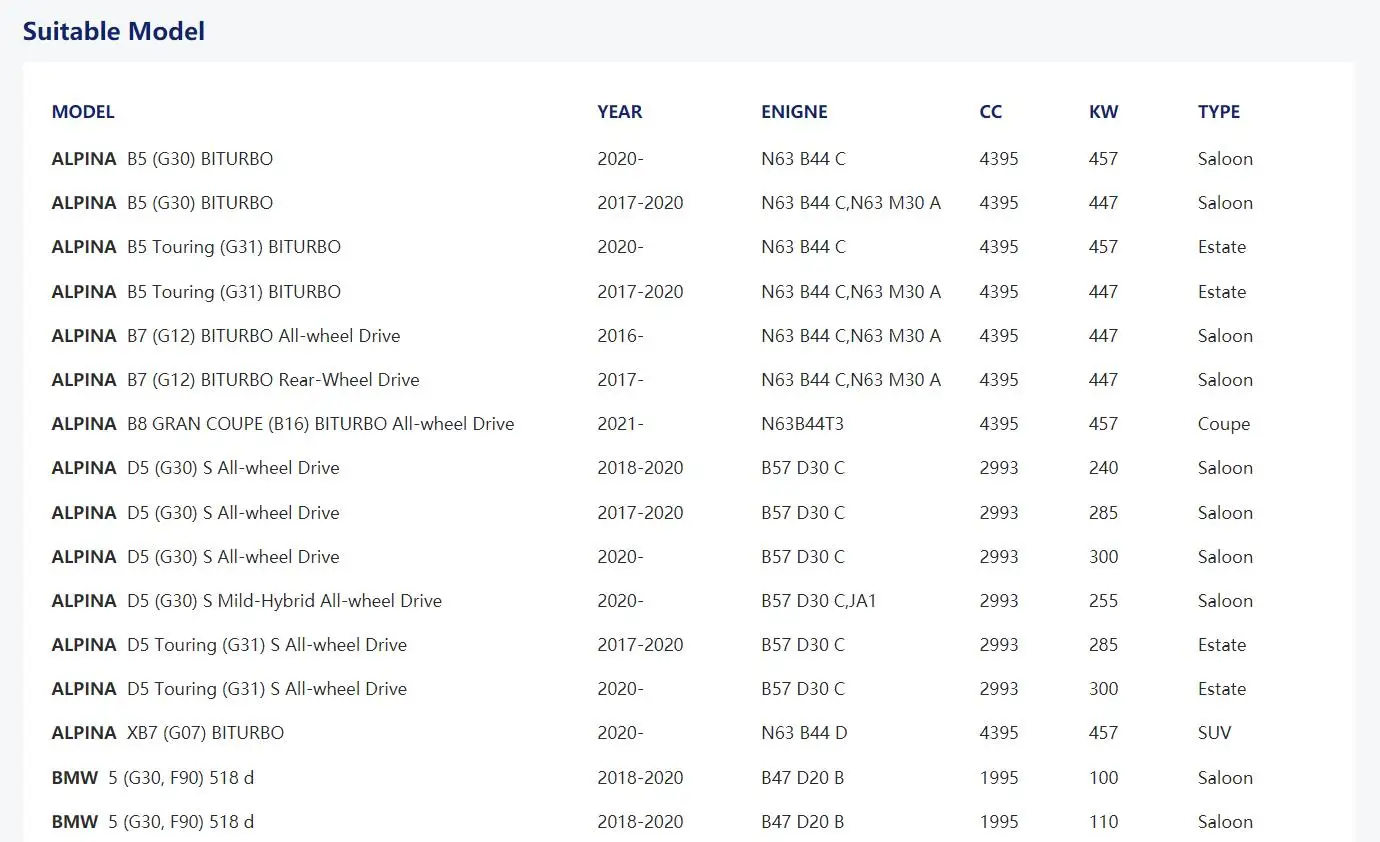
Task: Select the "XB7 (G07) BITURBO" model name
Action: [x=206, y=733]
